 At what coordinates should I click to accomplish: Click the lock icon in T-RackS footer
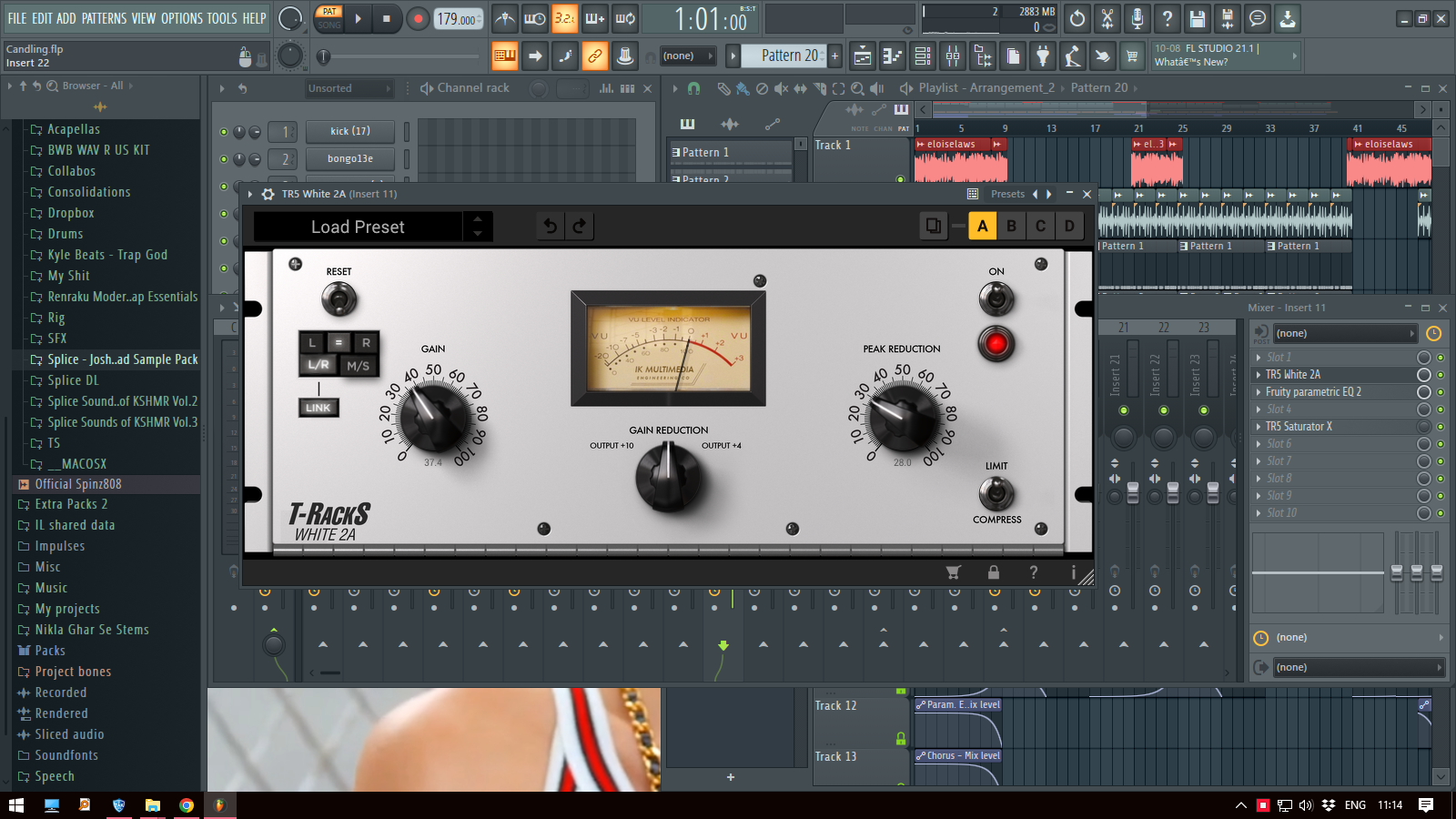[994, 572]
